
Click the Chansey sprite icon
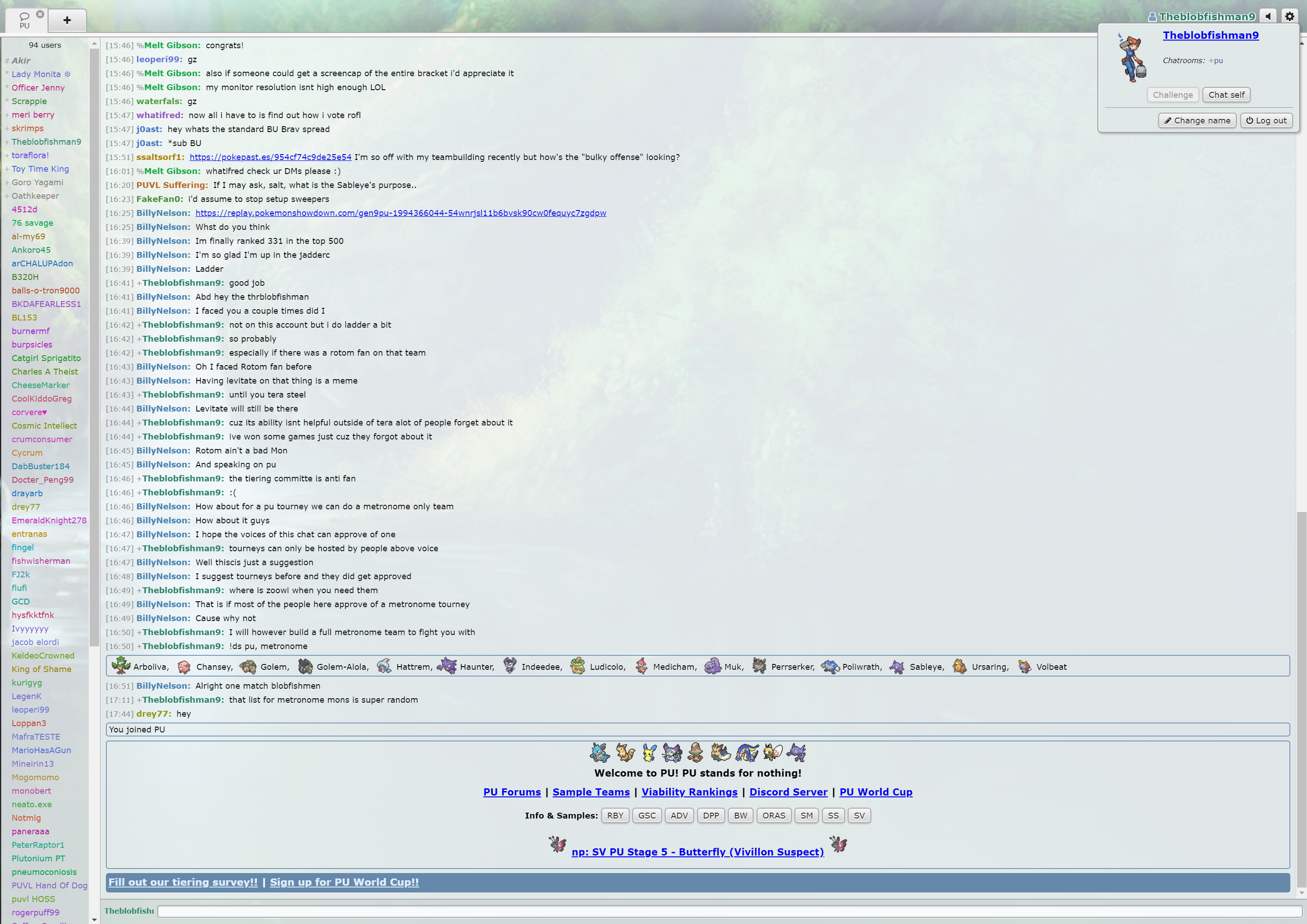coord(184,666)
